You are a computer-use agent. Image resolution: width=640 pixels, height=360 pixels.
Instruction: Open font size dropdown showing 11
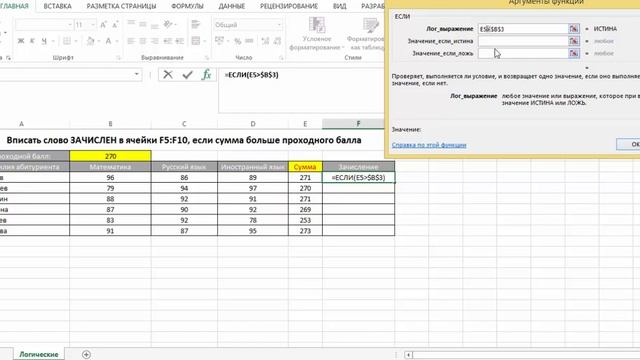(x=92, y=25)
